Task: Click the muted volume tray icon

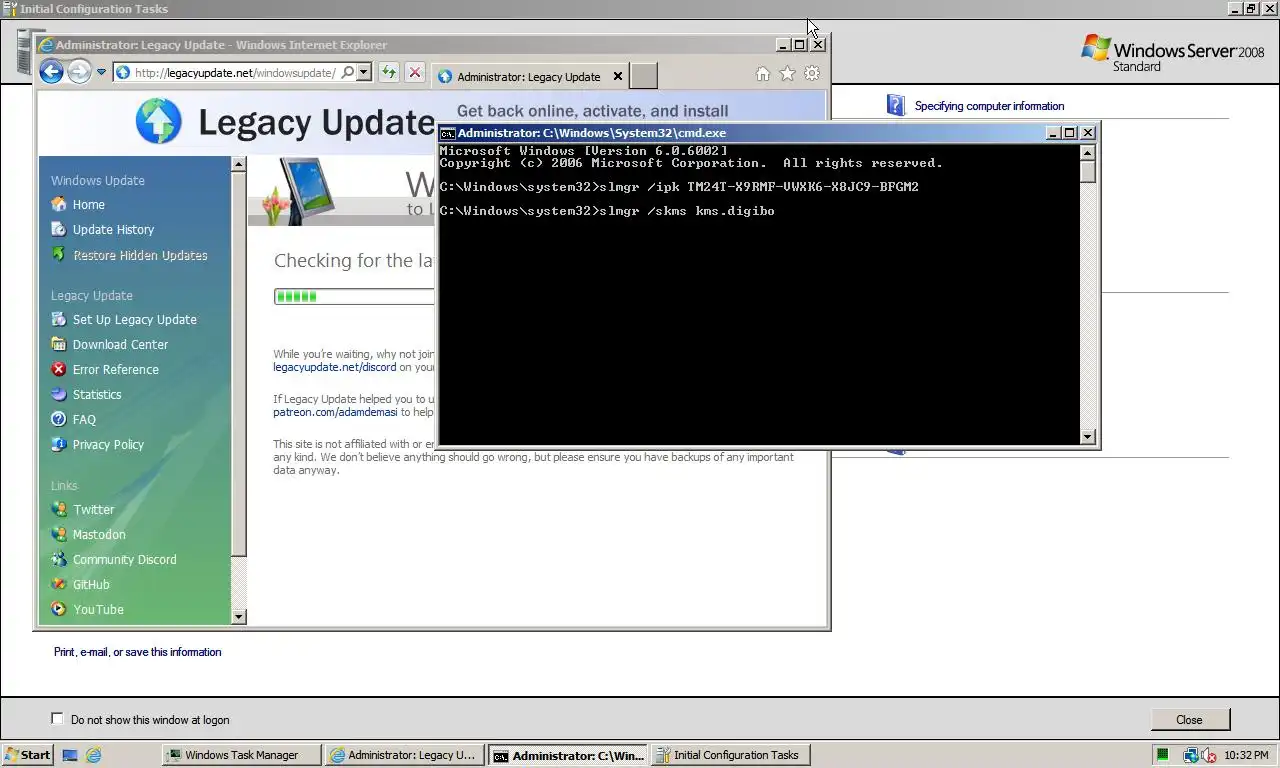Action: pyautogui.click(x=1207, y=755)
